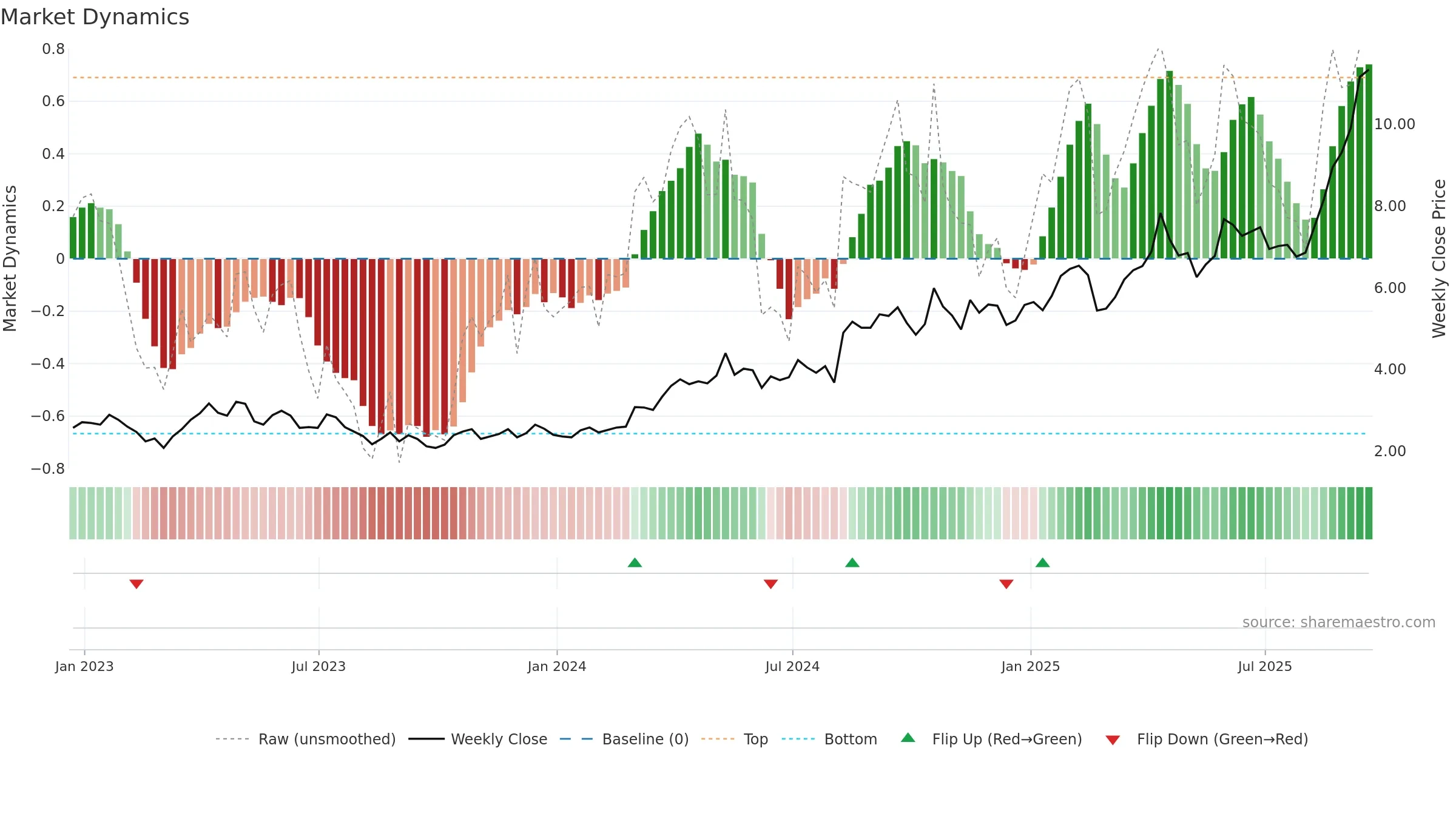Click the 4.00 price axis tick

point(1390,369)
